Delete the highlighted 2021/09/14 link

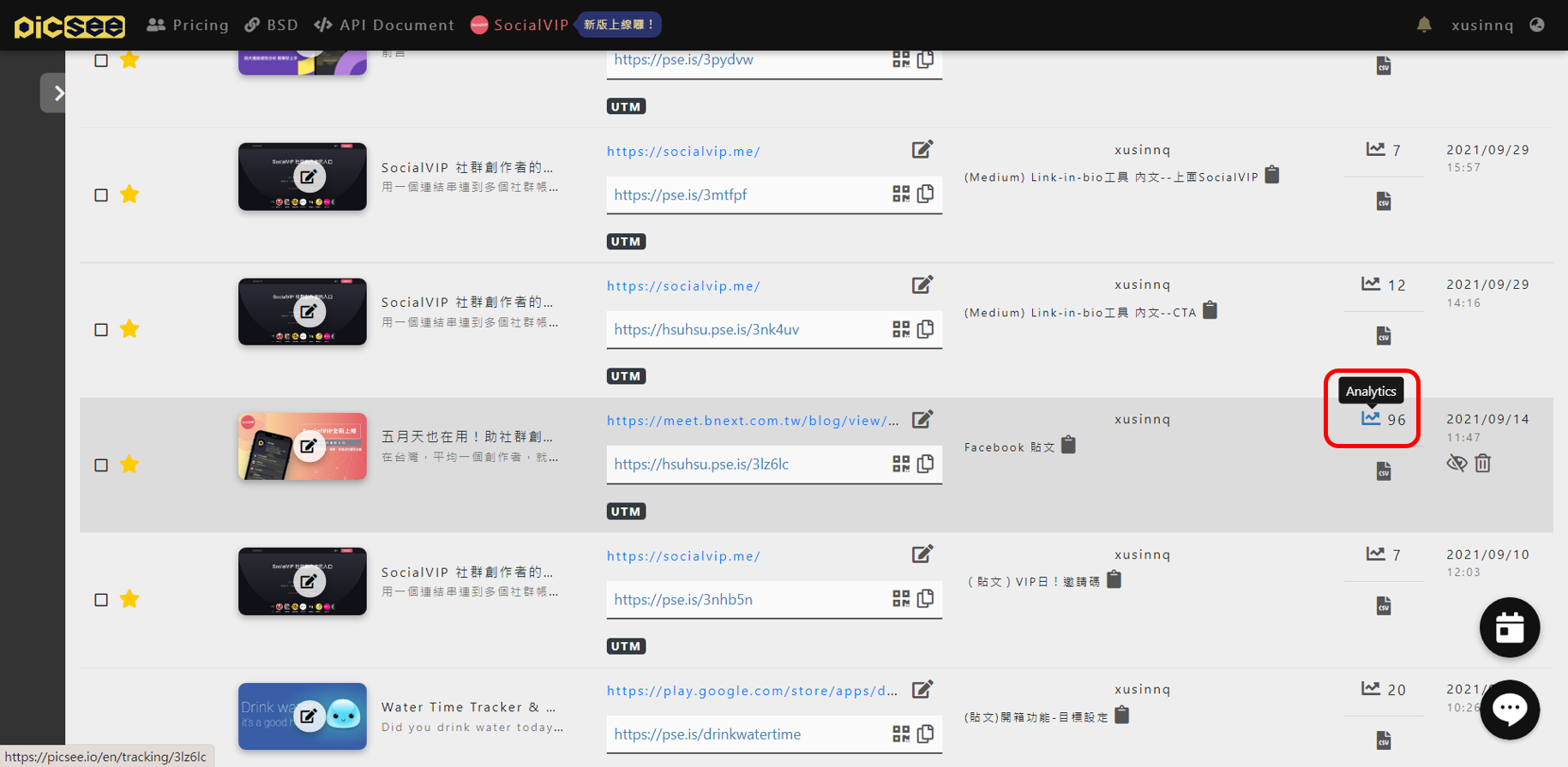tap(1483, 464)
